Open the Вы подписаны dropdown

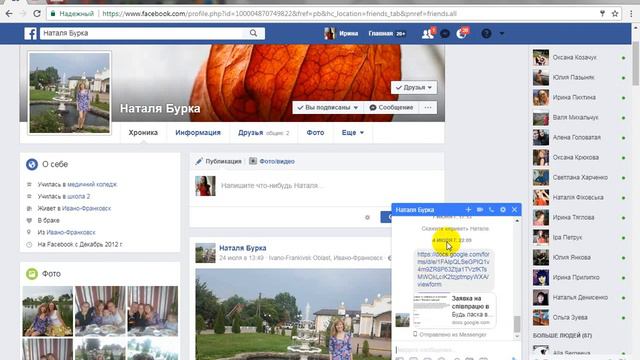328,107
